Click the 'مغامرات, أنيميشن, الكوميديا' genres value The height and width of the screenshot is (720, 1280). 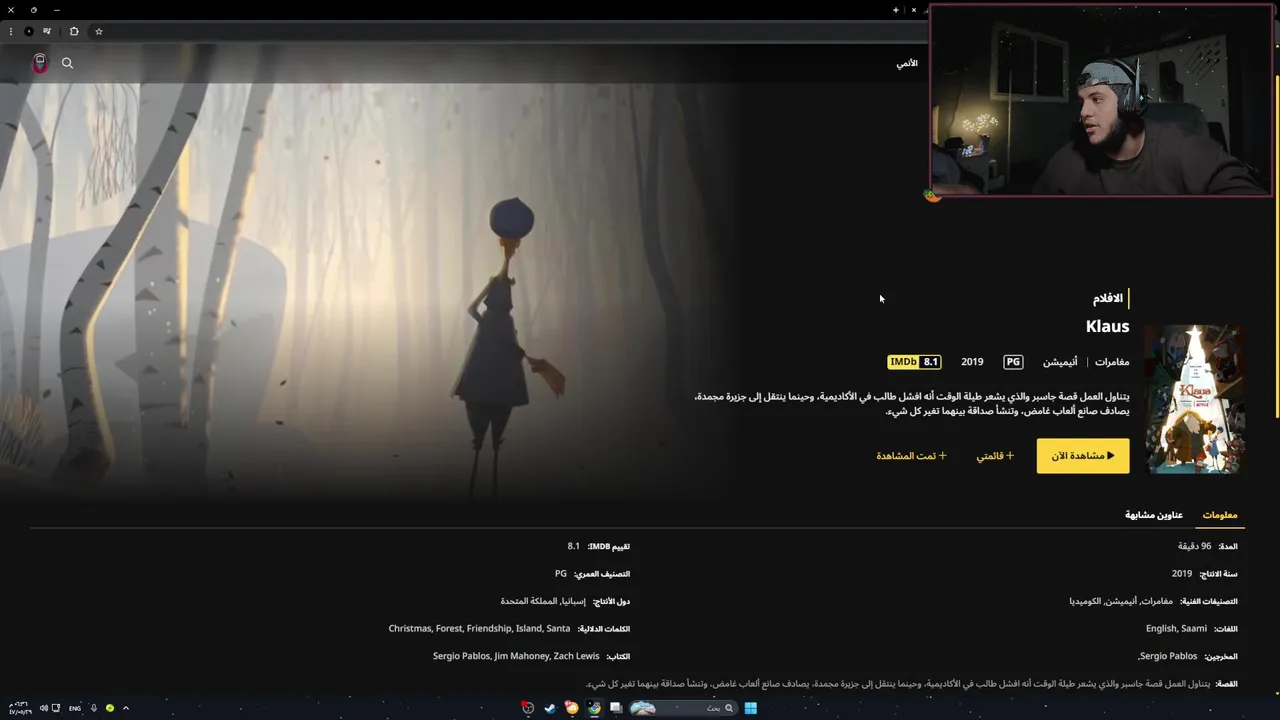tap(1122, 601)
